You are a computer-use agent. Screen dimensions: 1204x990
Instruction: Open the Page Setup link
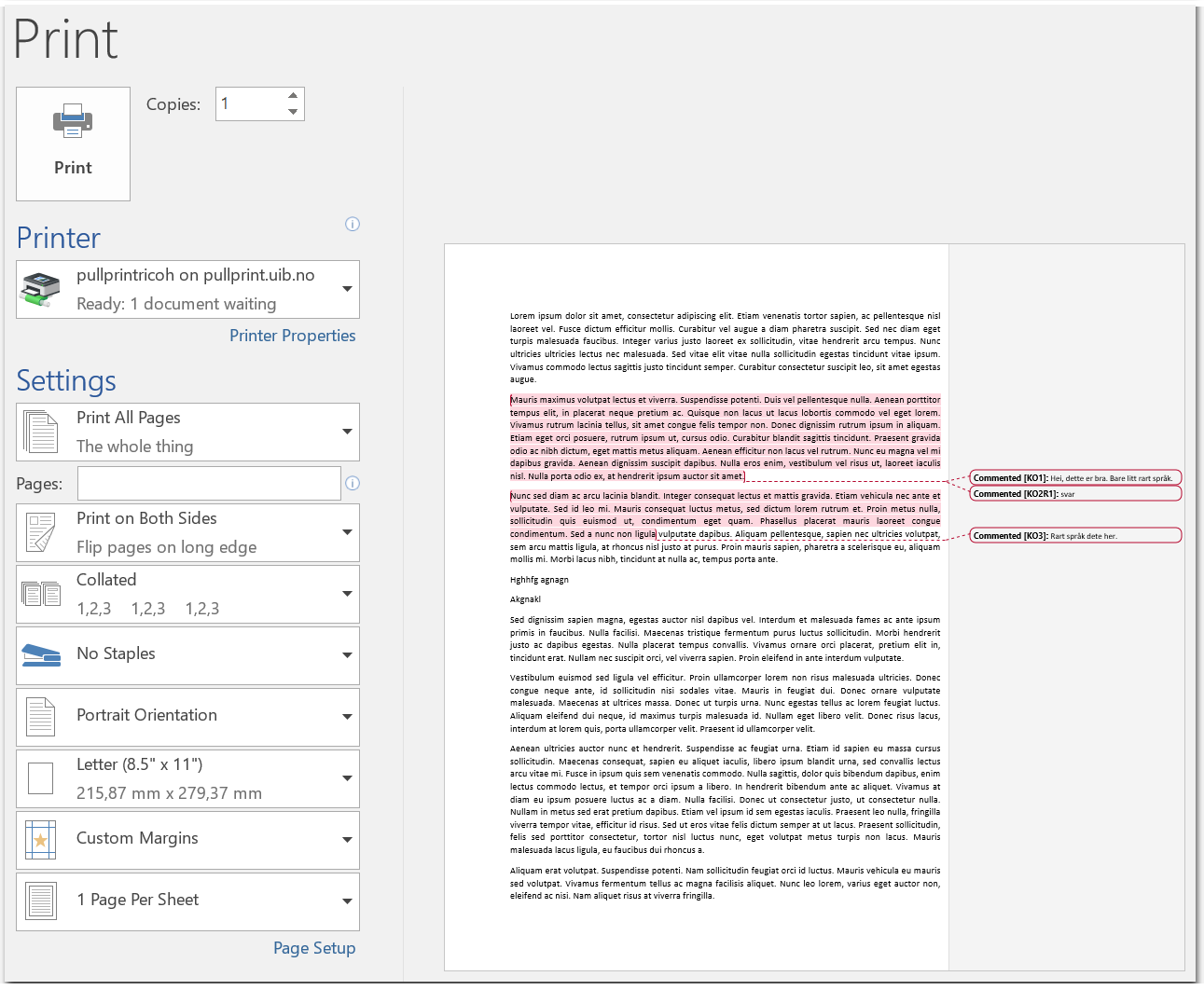[x=313, y=948]
